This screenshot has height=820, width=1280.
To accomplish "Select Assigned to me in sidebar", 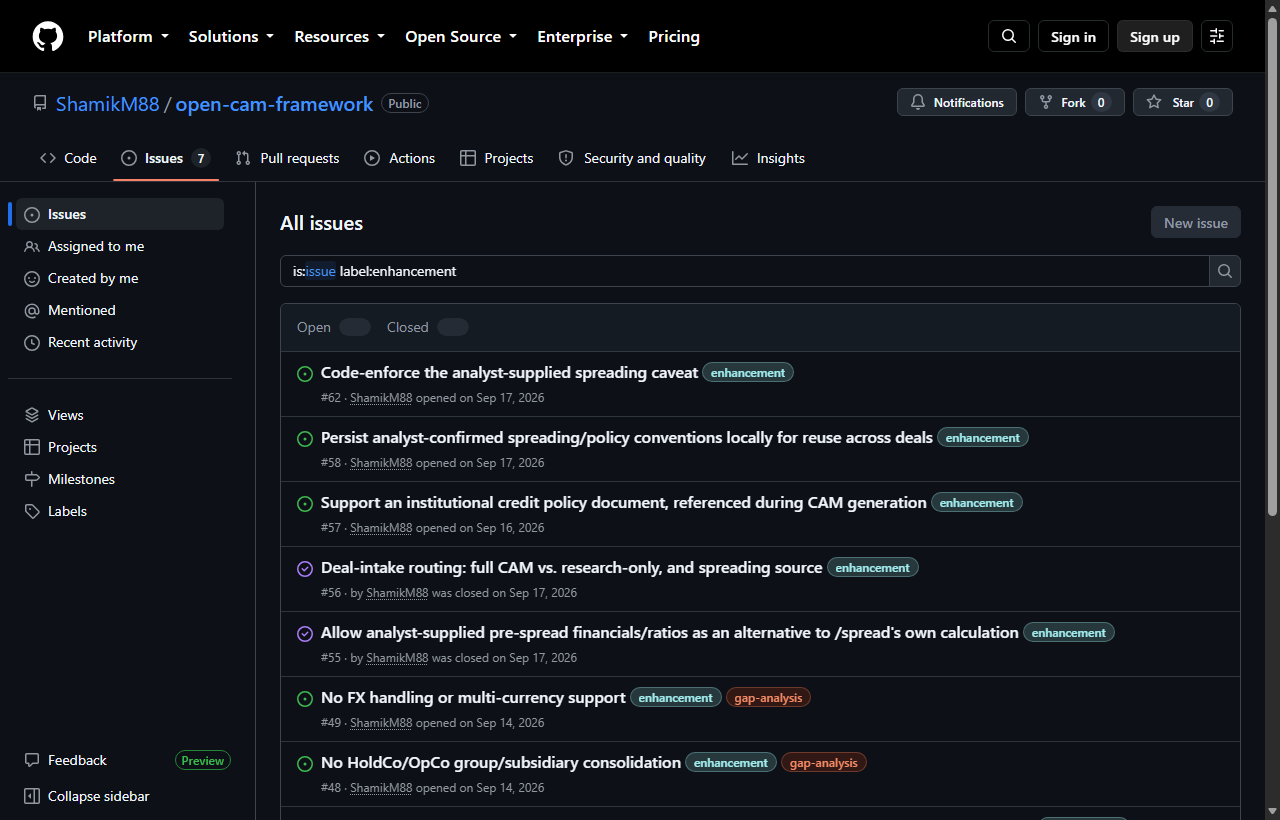I will (120, 246).
